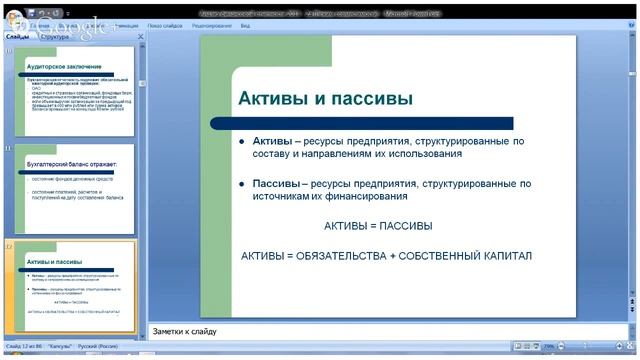Image resolution: width=640 pixels, height=360 pixels.
Task: Go to next slide double-arrow button
Action: (632, 309)
